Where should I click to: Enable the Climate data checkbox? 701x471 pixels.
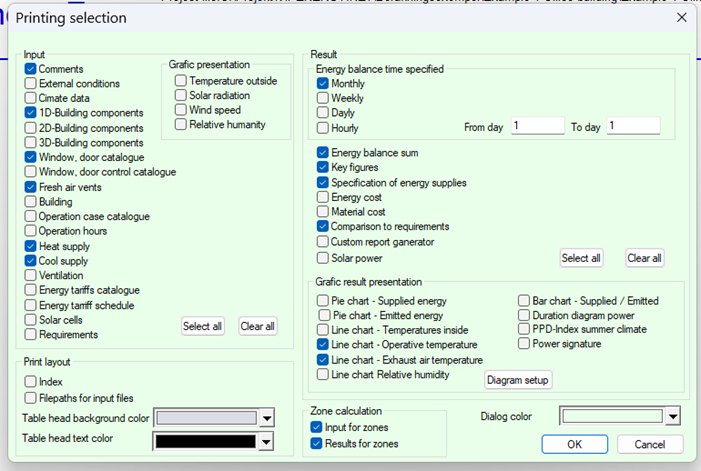[31, 99]
